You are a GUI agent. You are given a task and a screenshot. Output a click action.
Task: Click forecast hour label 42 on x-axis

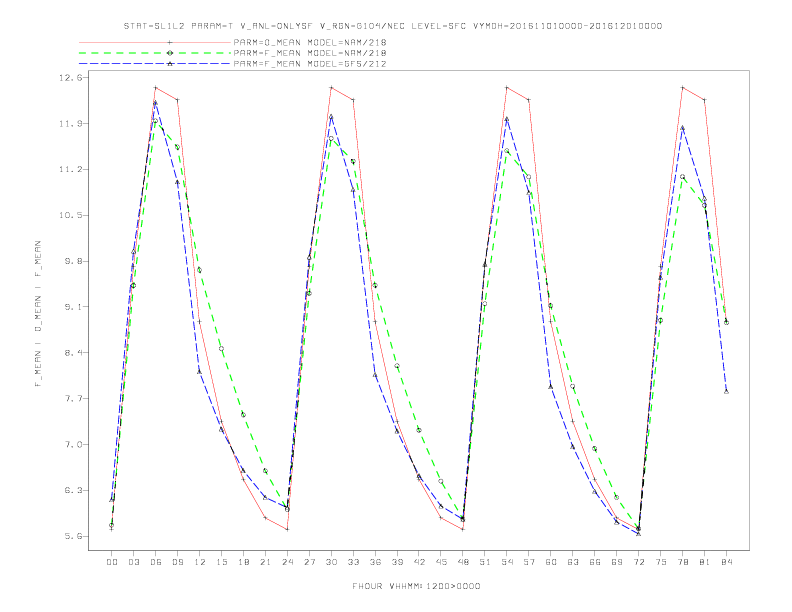[419, 562]
